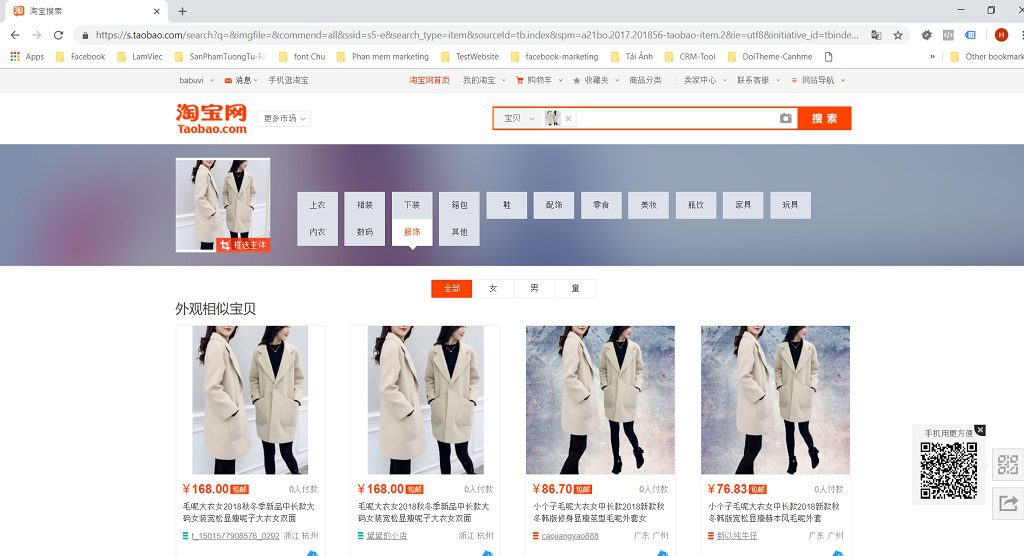1024x556 pixels.
Task: Choose the 全部 filter tab
Action: point(452,288)
